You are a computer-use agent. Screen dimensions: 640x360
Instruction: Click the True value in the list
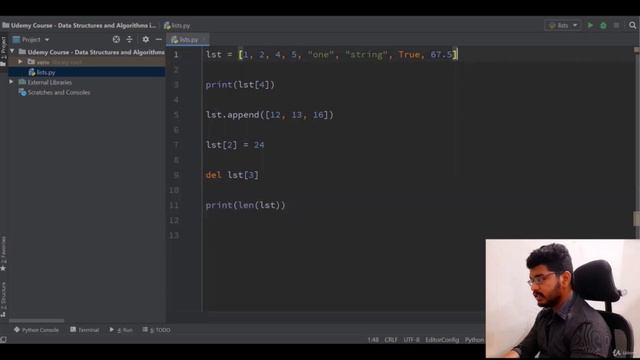tap(409, 55)
